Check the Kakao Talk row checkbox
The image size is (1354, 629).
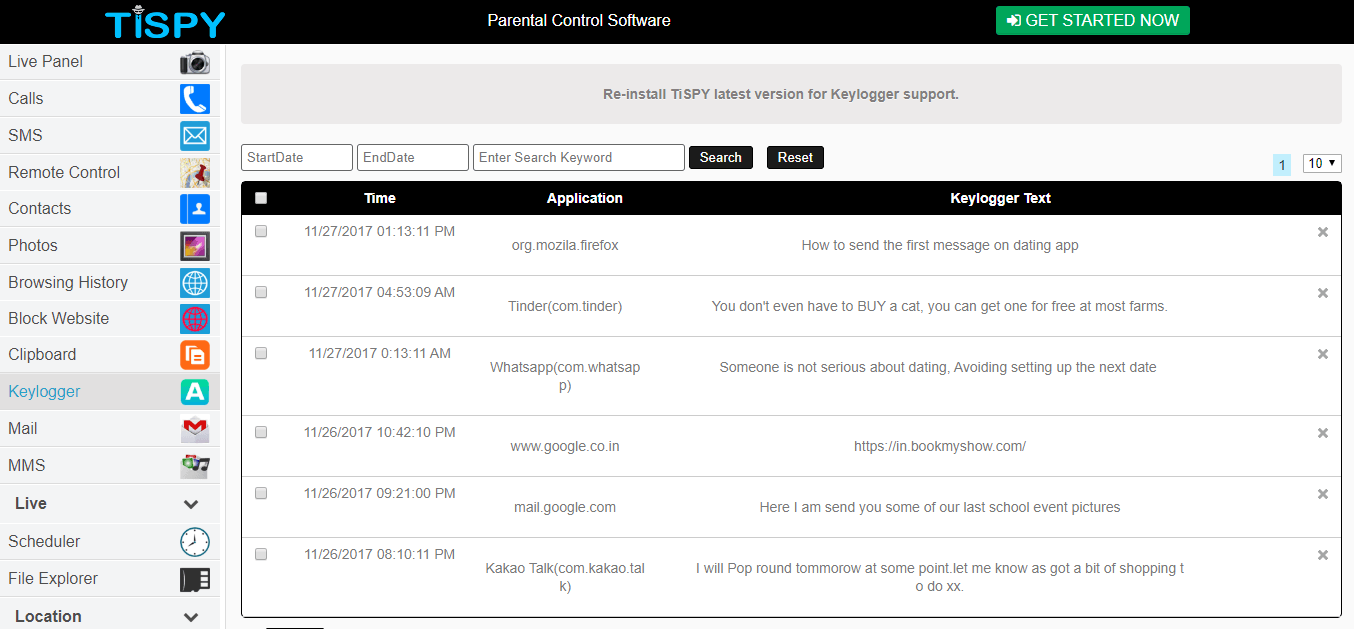tap(261, 554)
